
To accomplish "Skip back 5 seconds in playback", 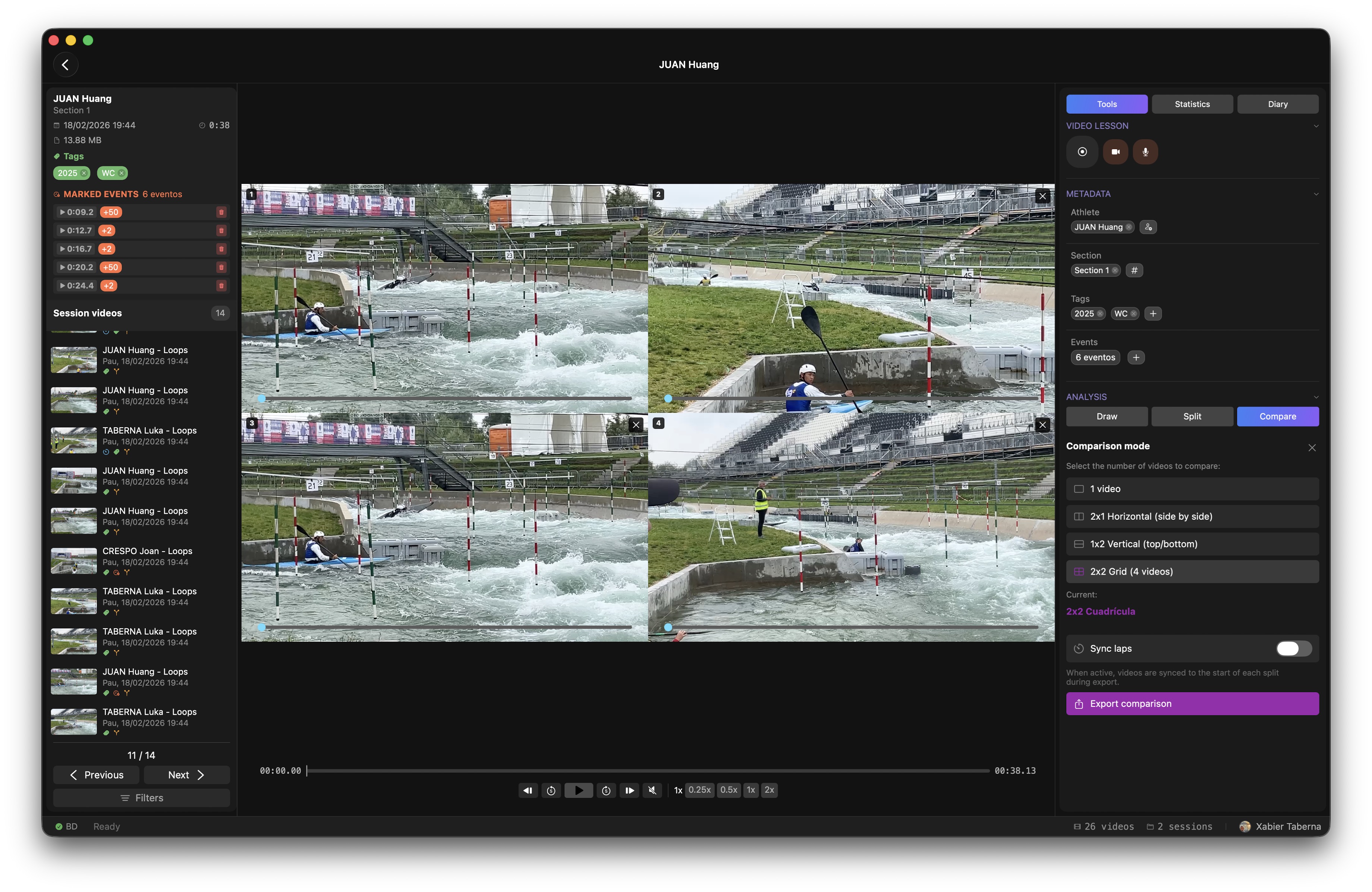I will pyautogui.click(x=551, y=790).
